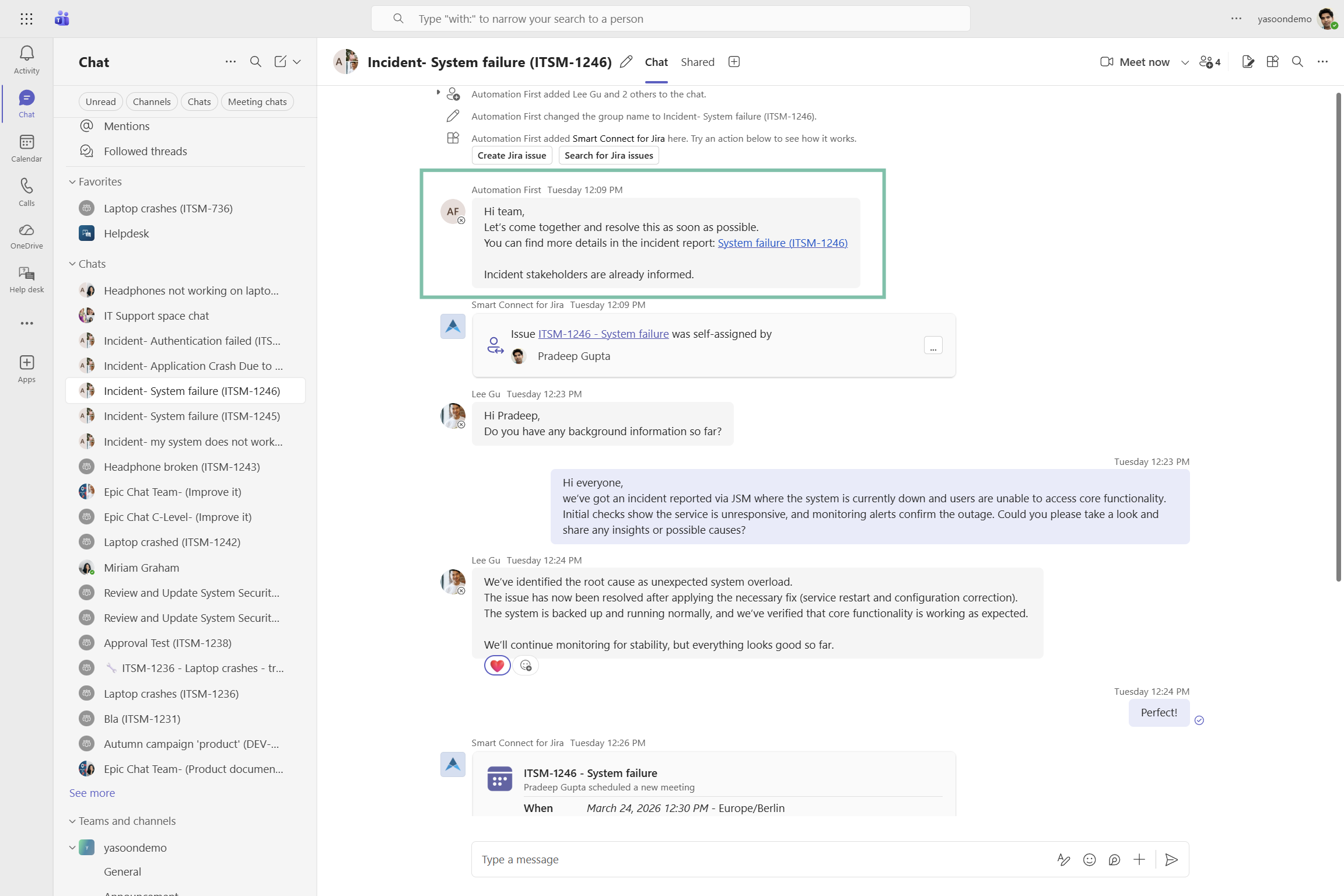This screenshot has height=896, width=1344.
Task: Select the Mentions item in chat list
Action: coord(127,126)
